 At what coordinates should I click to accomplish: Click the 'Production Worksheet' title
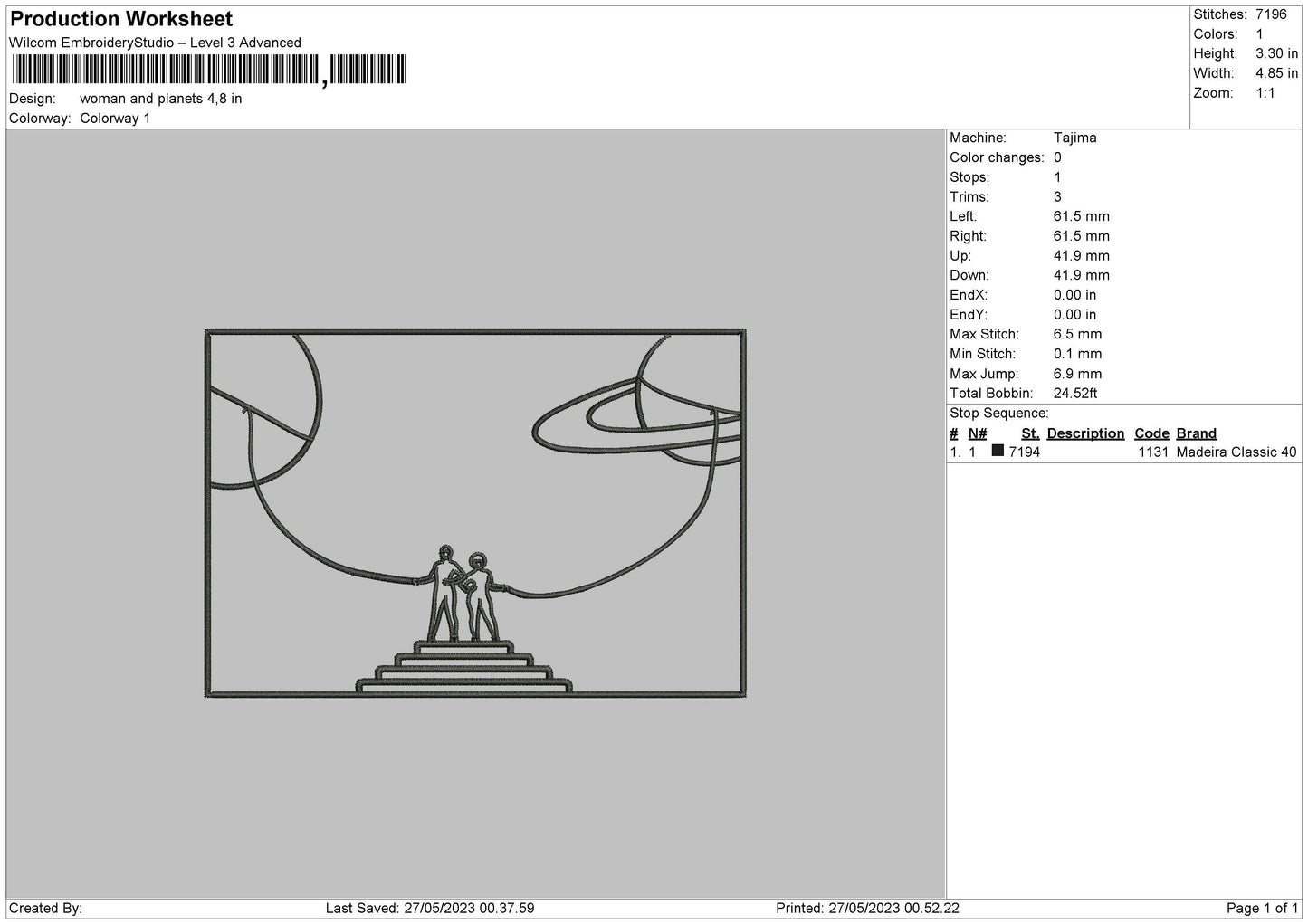pos(121,19)
